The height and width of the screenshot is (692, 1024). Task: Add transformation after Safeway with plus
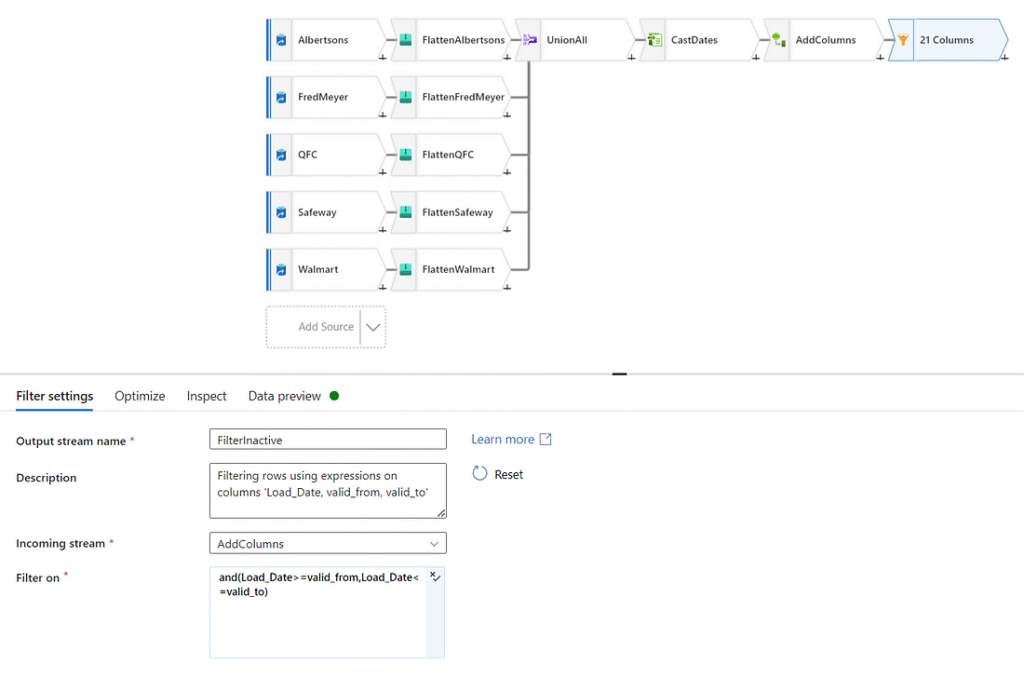tap(383, 230)
